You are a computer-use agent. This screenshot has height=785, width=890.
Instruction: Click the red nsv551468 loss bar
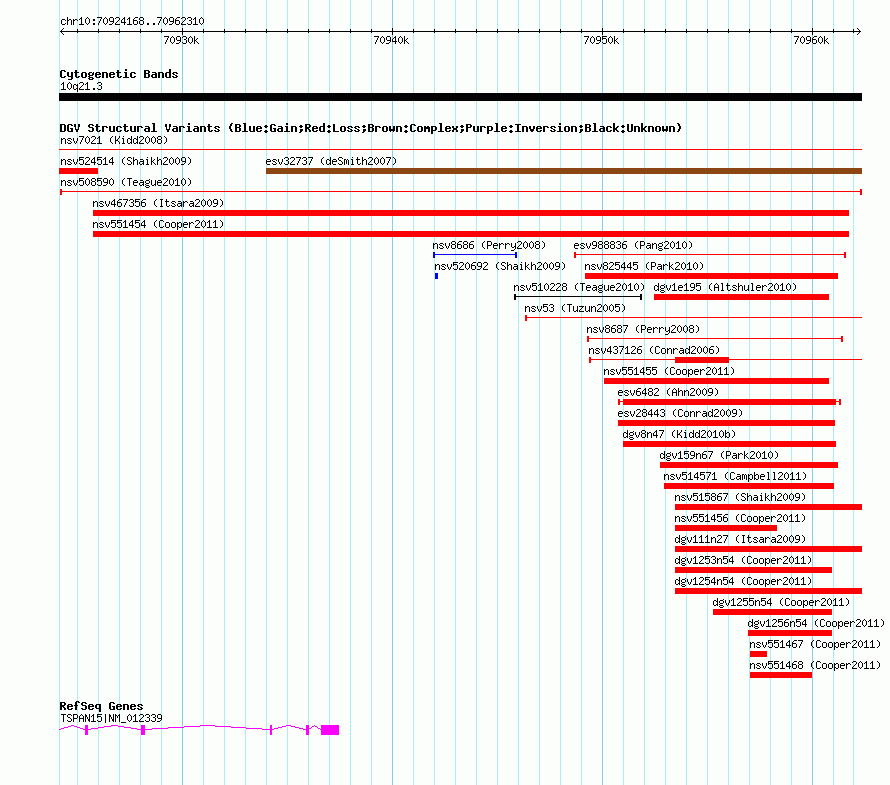[x=781, y=675]
